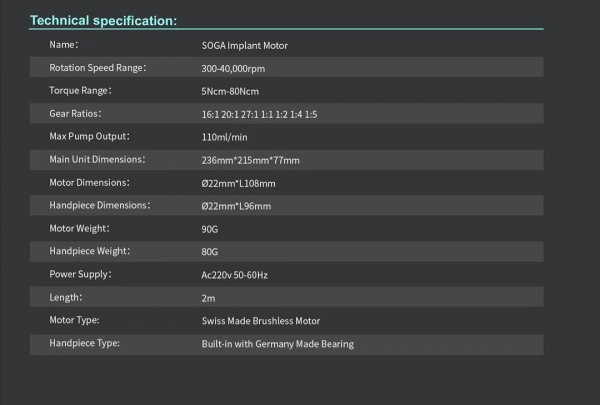Click the "Swiss Made Brushless Motor" value
The width and height of the screenshot is (600, 405).
[260, 321]
